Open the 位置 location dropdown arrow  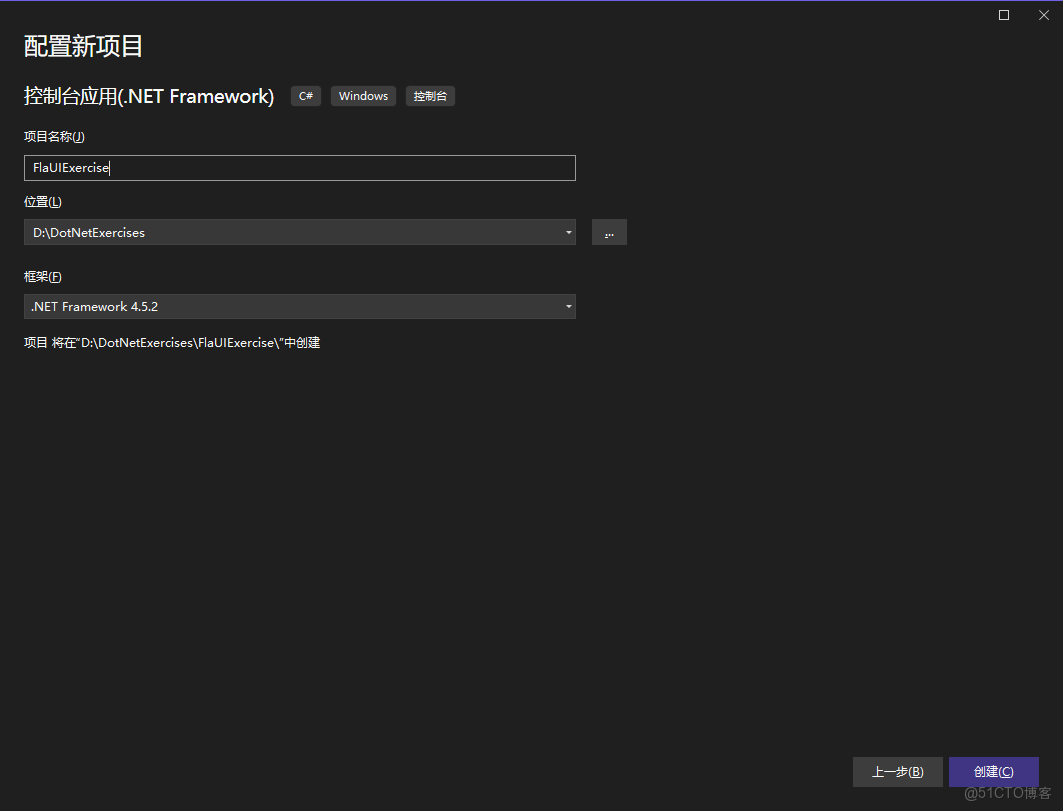click(568, 232)
